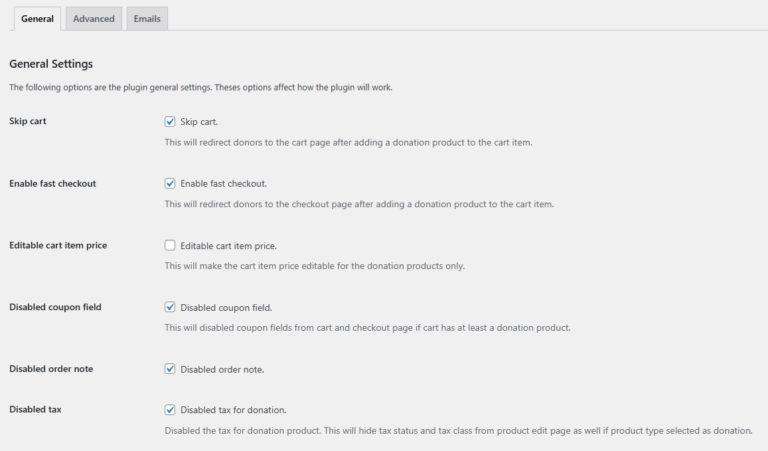Click the bold Skip cart row label
This screenshot has width=768, height=451.
coord(27,121)
